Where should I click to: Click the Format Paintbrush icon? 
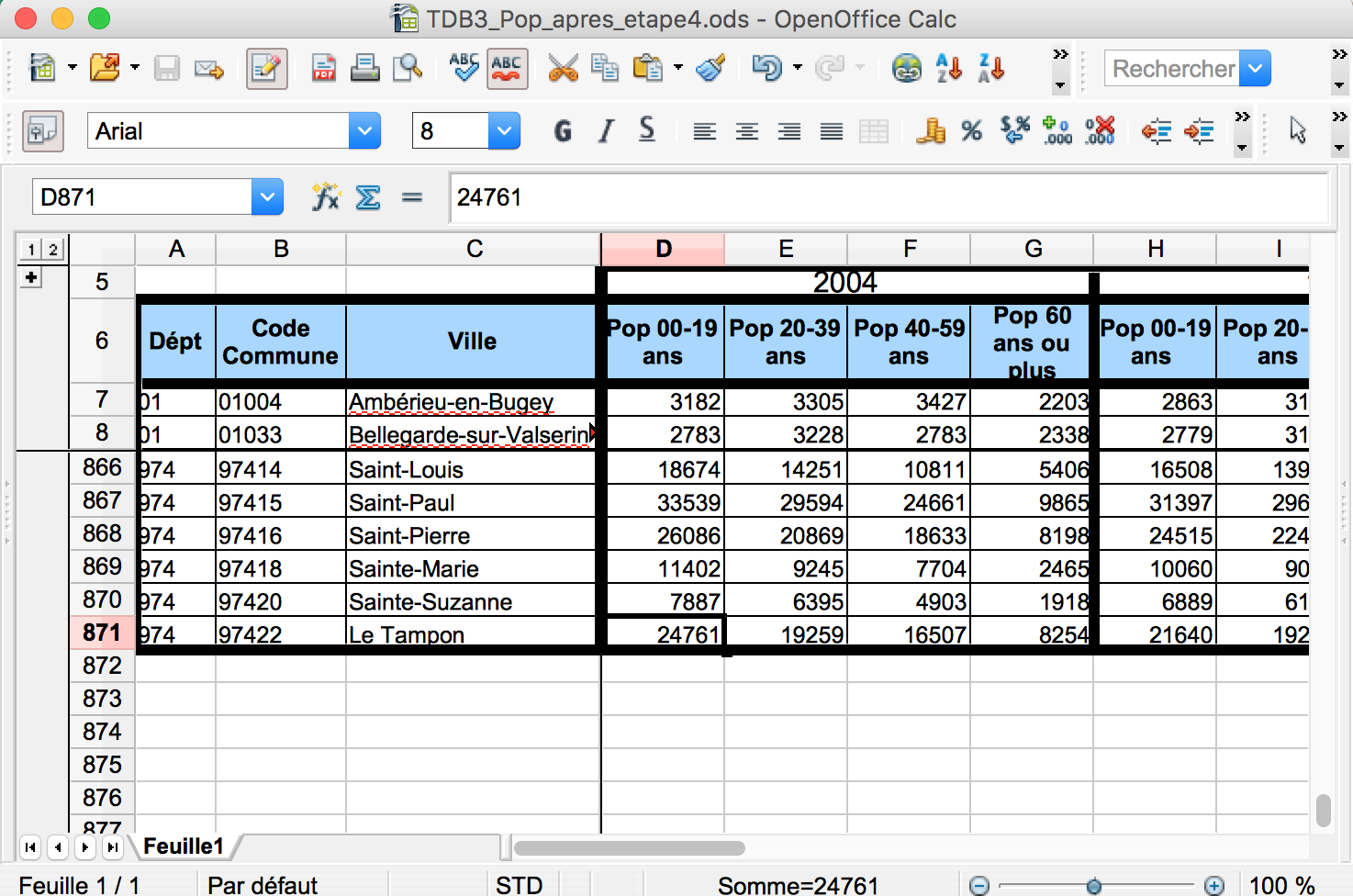tap(710, 69)
